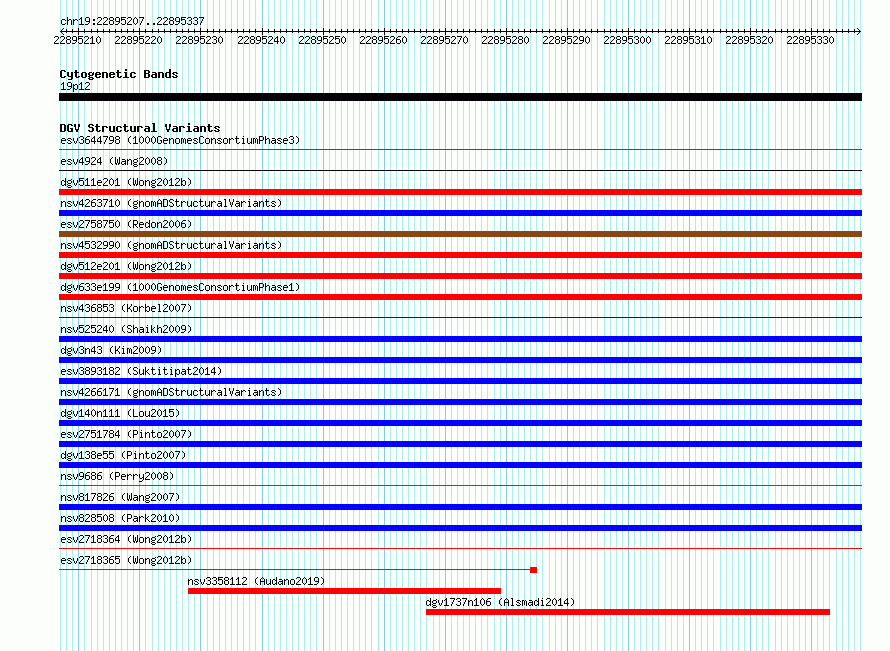Screen dimensions: 890x651
Task: Click nsv436853 (Korbel2007) label
Action: click(x=126, y=308)
